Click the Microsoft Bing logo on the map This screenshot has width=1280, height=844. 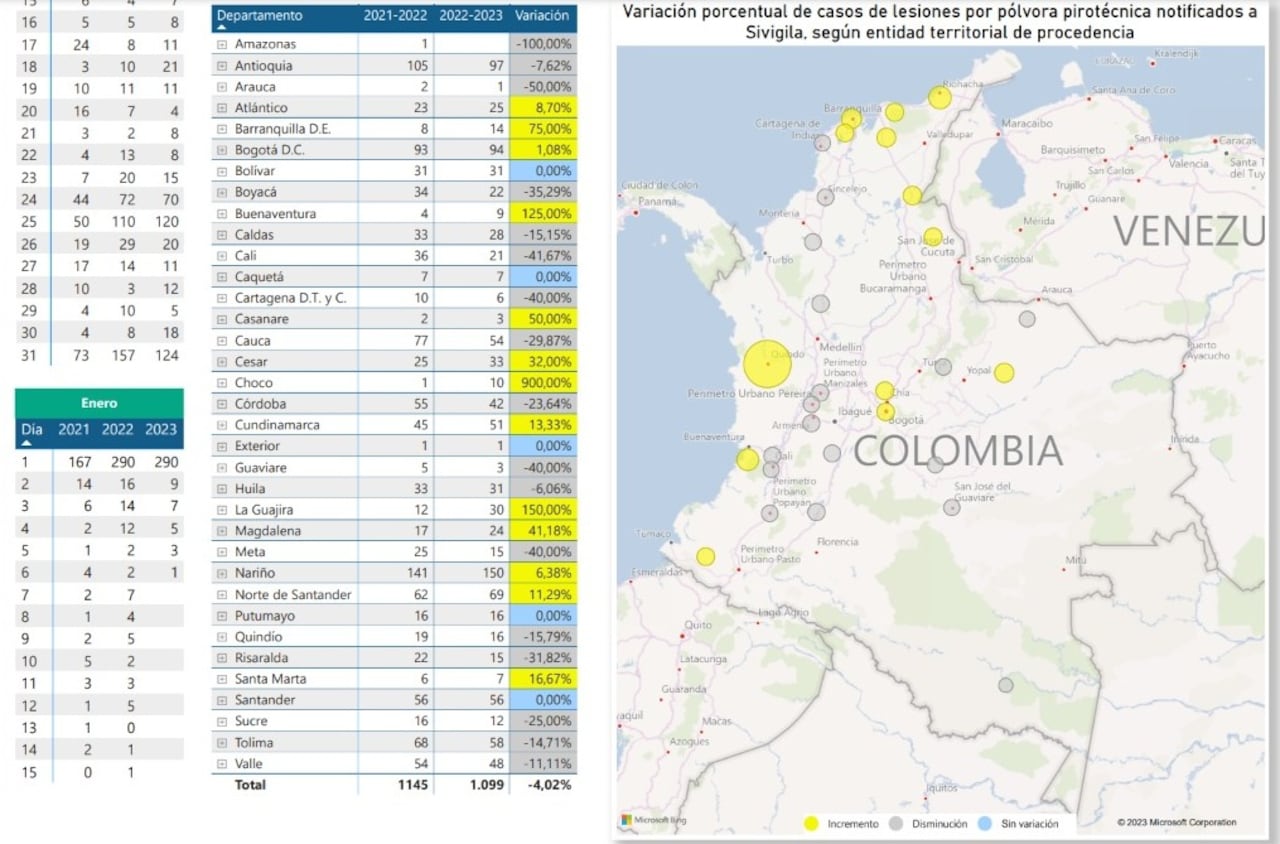pyautogui.click(x=653, y=821)
